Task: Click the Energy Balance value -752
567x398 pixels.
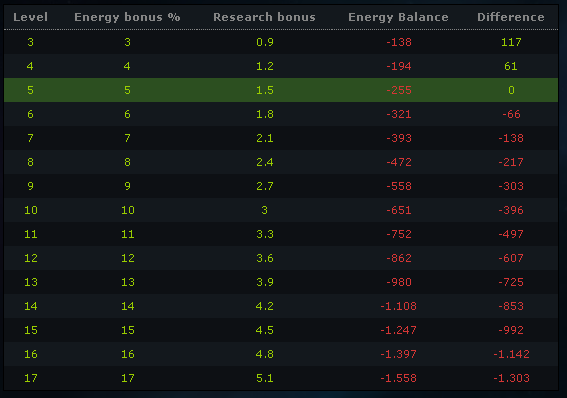Action: 399,234
